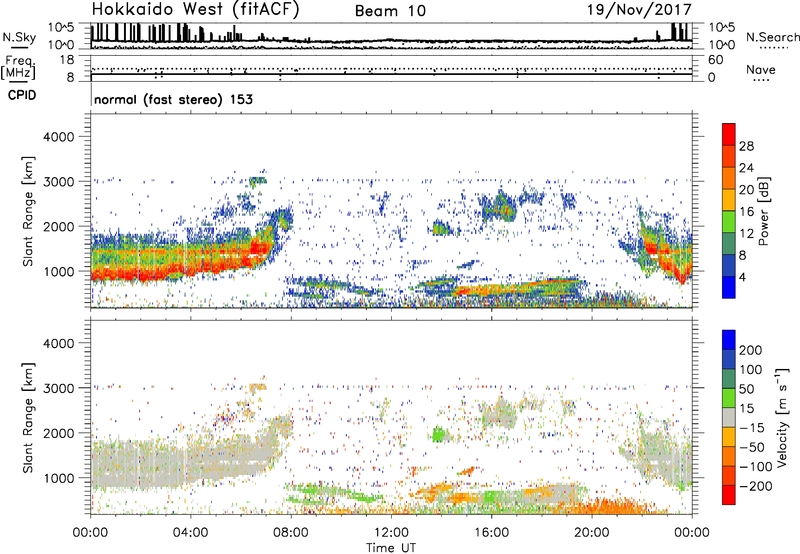This screenshot has height=554, width=800.
Task: Click the '4000' tick of the velocity panel
Action: click(x=58, y=343)
